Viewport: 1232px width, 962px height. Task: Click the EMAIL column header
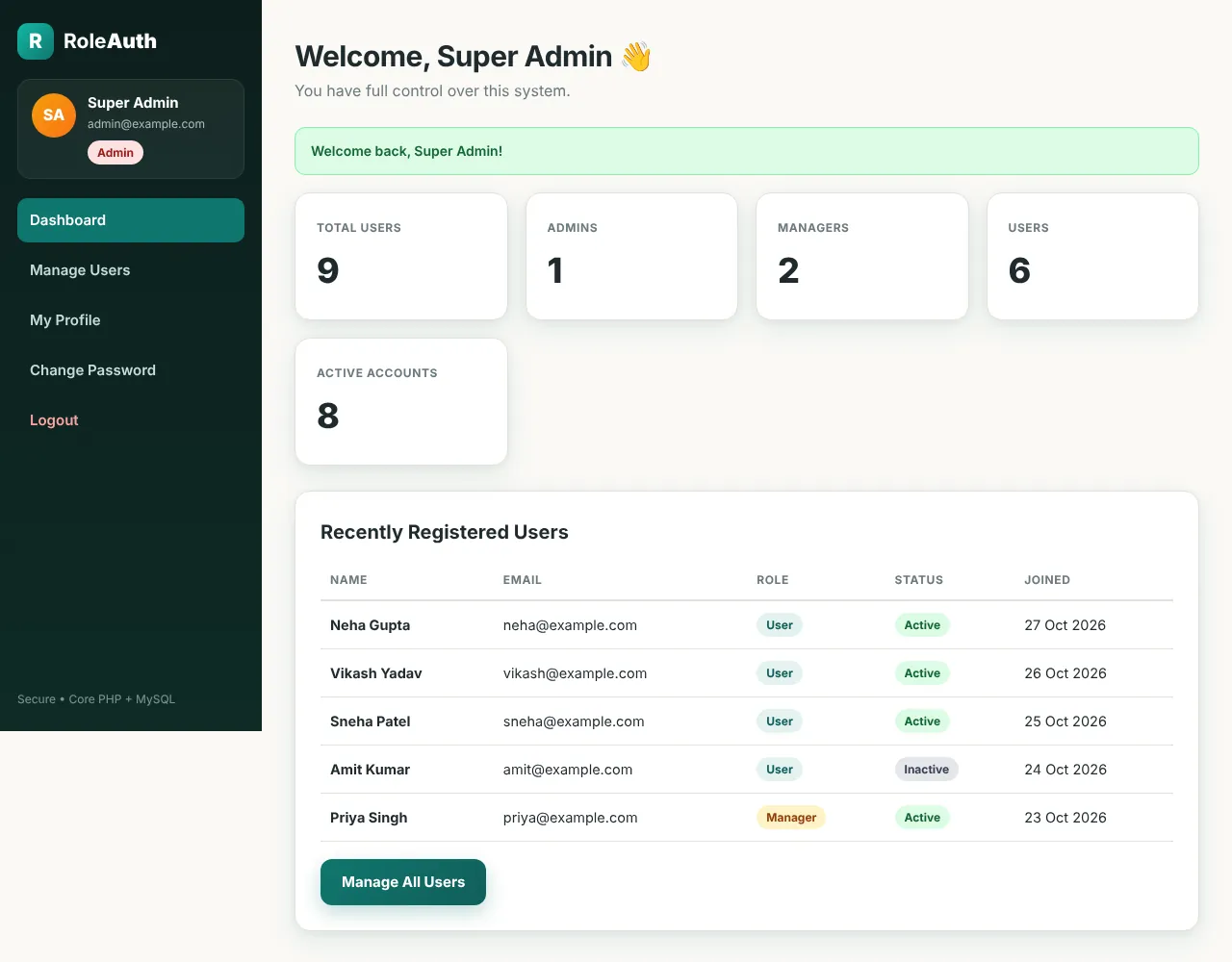523,580
